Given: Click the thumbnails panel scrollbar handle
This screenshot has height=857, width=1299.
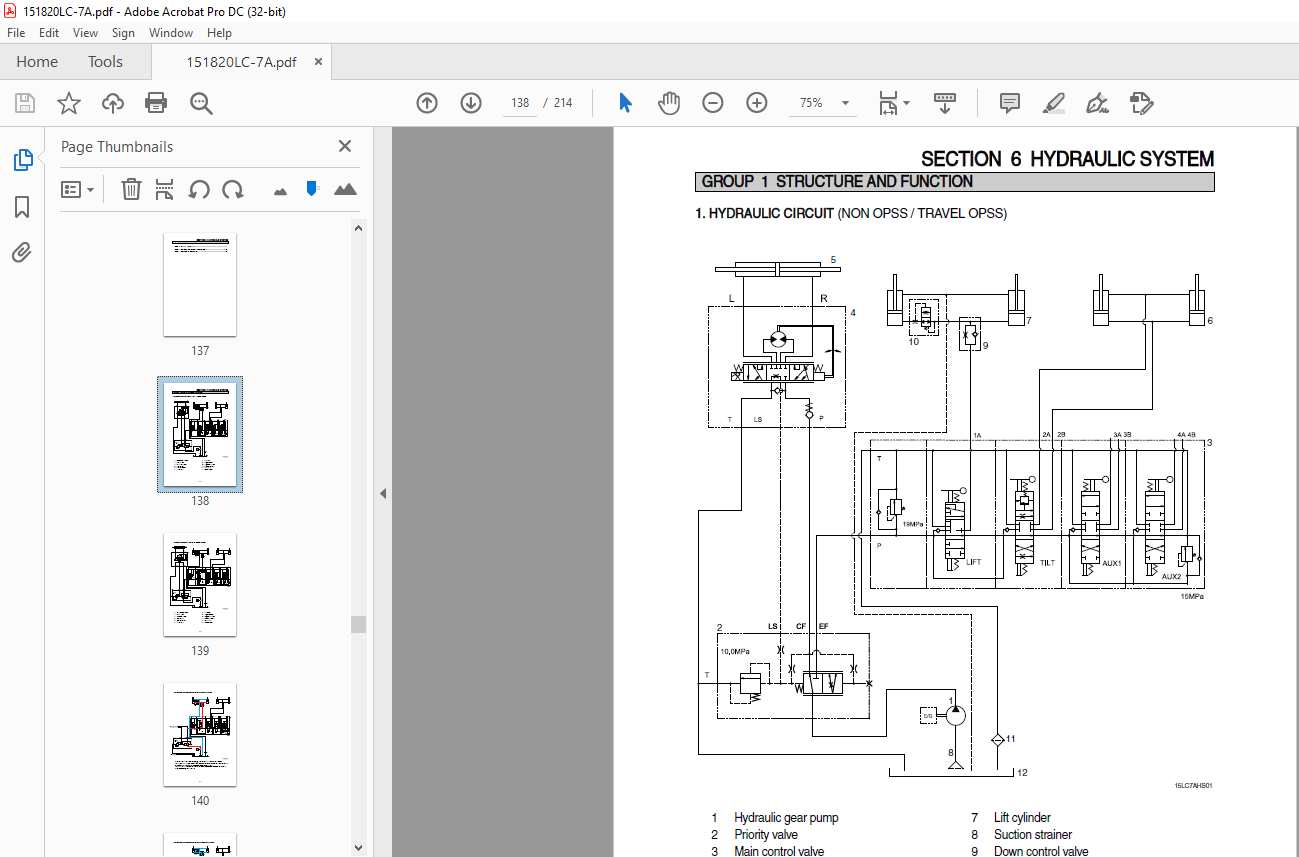Looking at the screenshot, I should (x=358, y=624).
